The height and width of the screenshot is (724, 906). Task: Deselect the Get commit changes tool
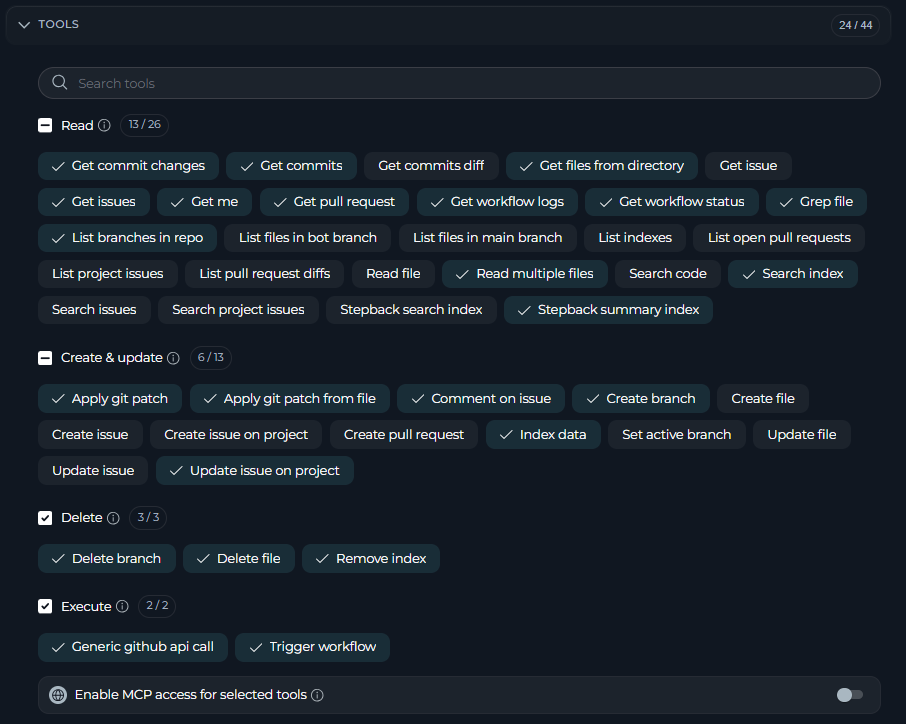[128, 166]
